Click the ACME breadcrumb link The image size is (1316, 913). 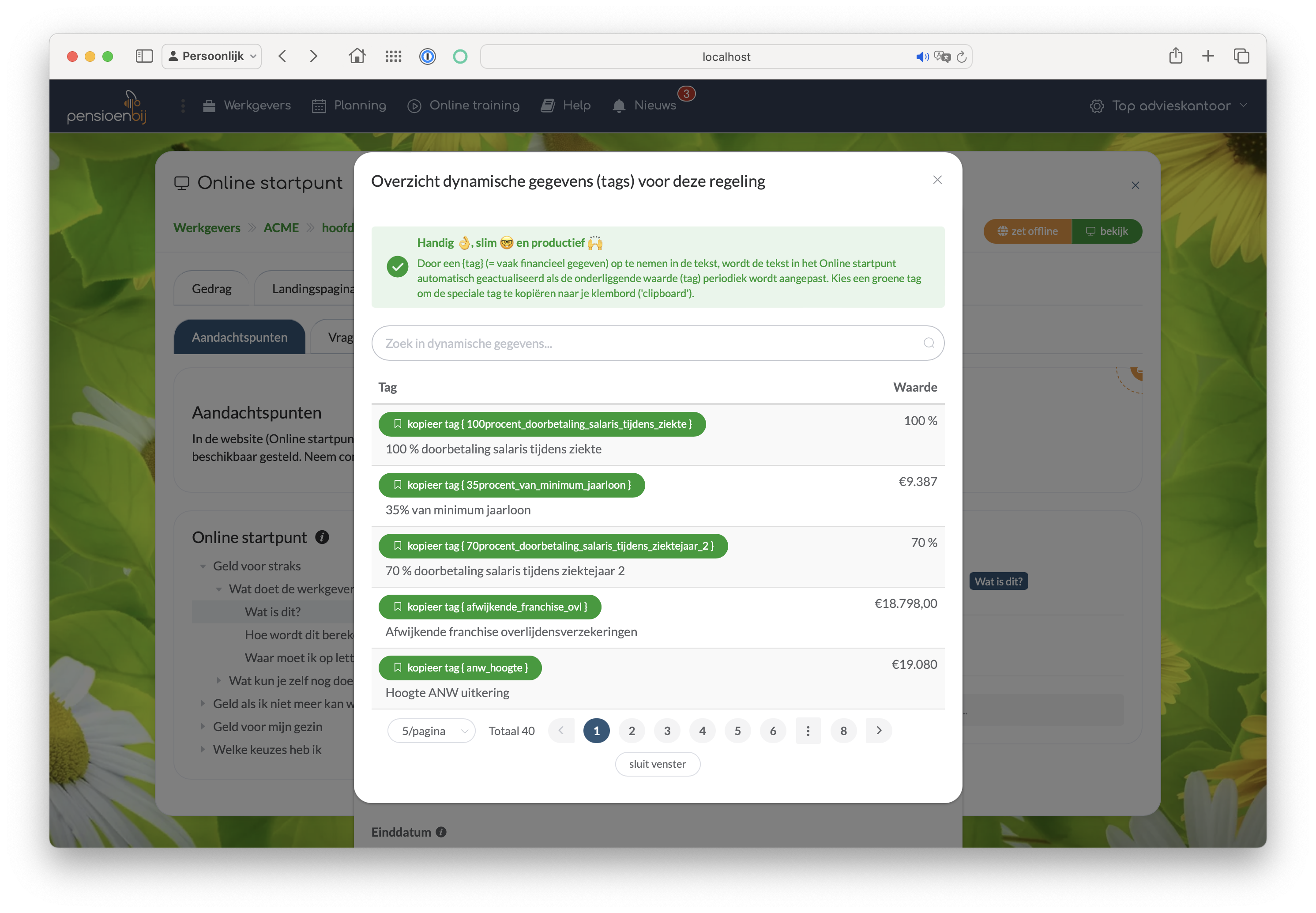281,228
